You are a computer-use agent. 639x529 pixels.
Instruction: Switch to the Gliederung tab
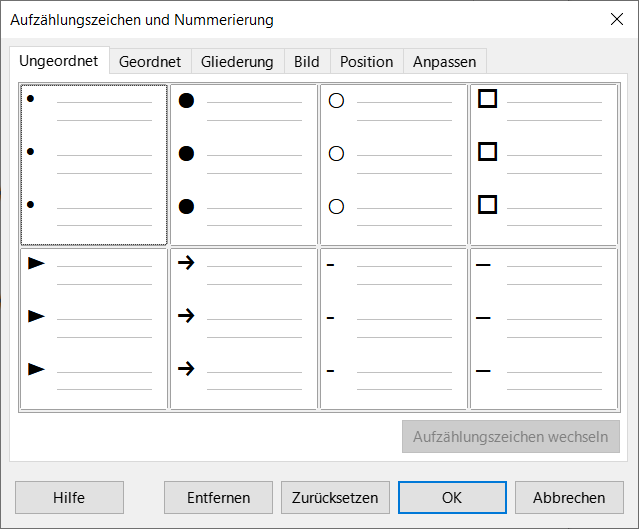[x=237, y=62]
